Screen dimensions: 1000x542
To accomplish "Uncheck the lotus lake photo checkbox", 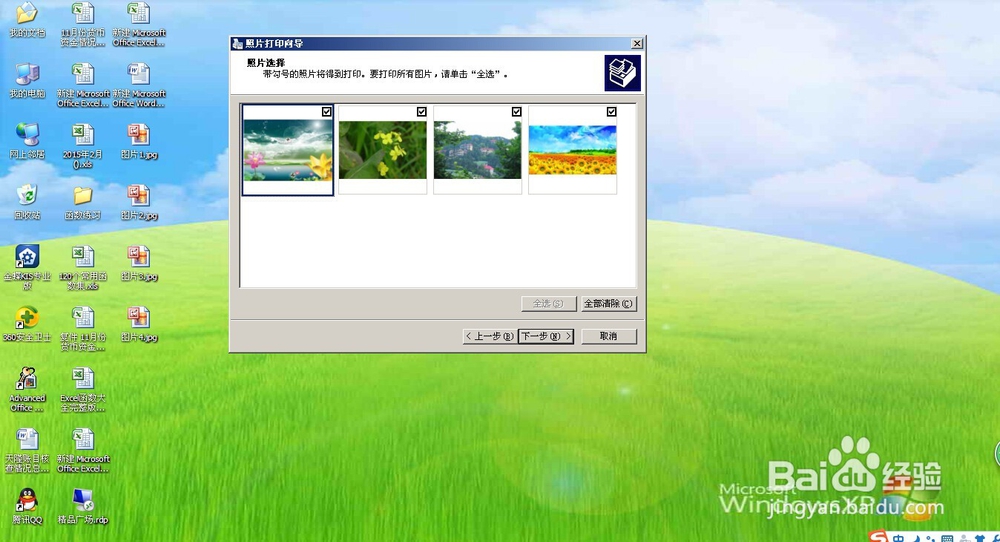I will pos(327,112).
